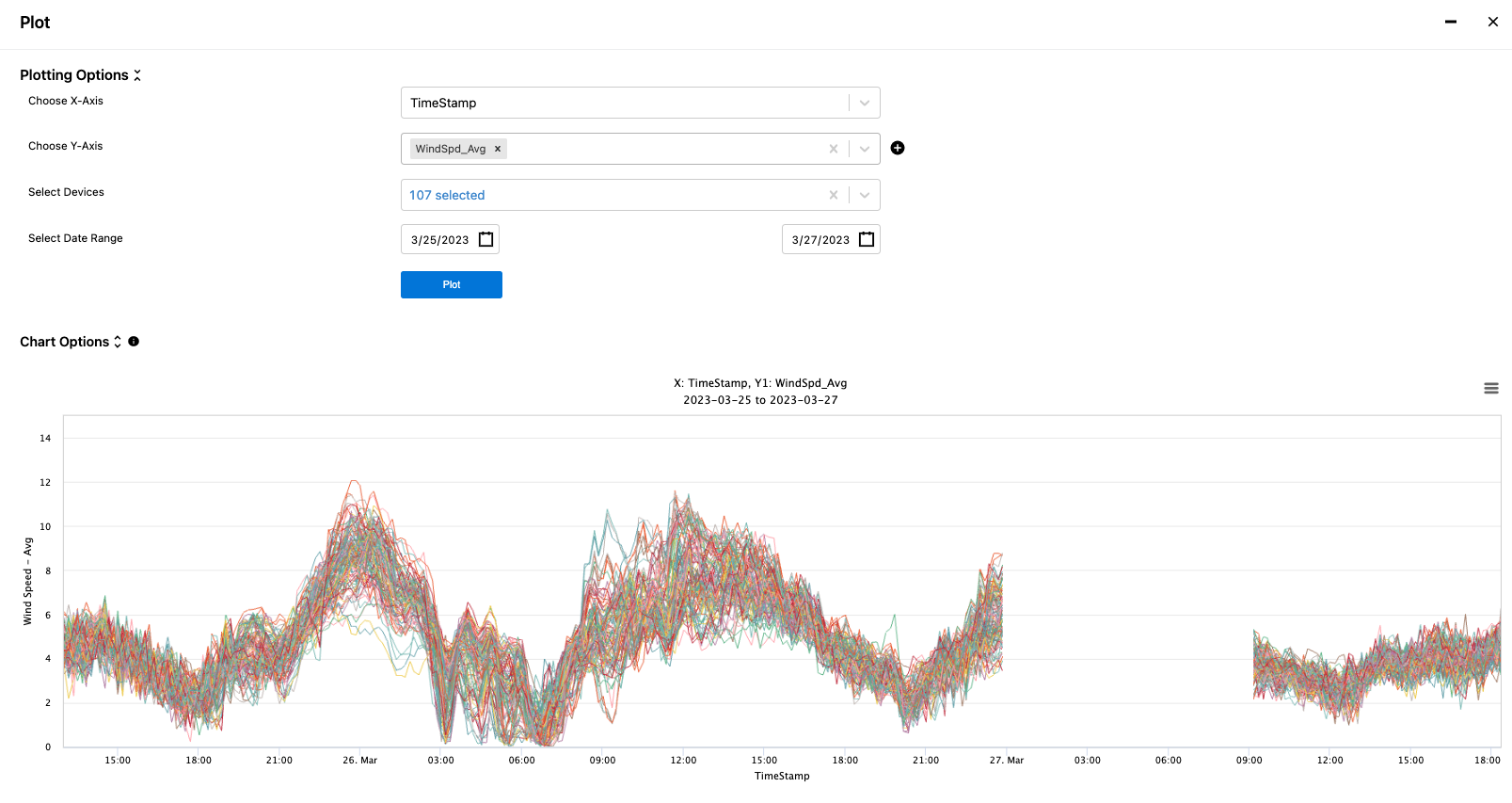Click the 27. Mar axis tick label
The width and height of the screenshot is (1512, 803).
pos(1006,760)
